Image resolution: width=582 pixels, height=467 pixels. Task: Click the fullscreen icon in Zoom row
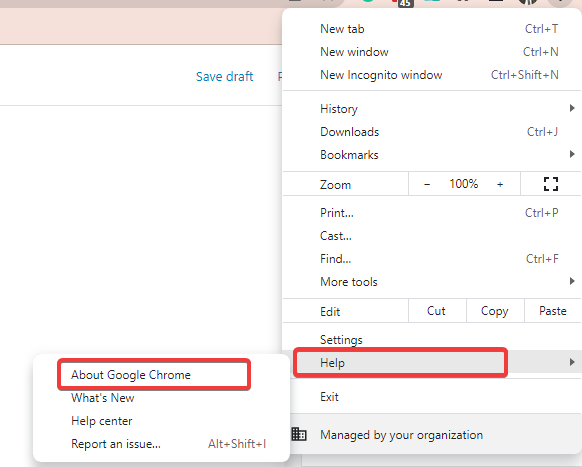coord(551,184)
